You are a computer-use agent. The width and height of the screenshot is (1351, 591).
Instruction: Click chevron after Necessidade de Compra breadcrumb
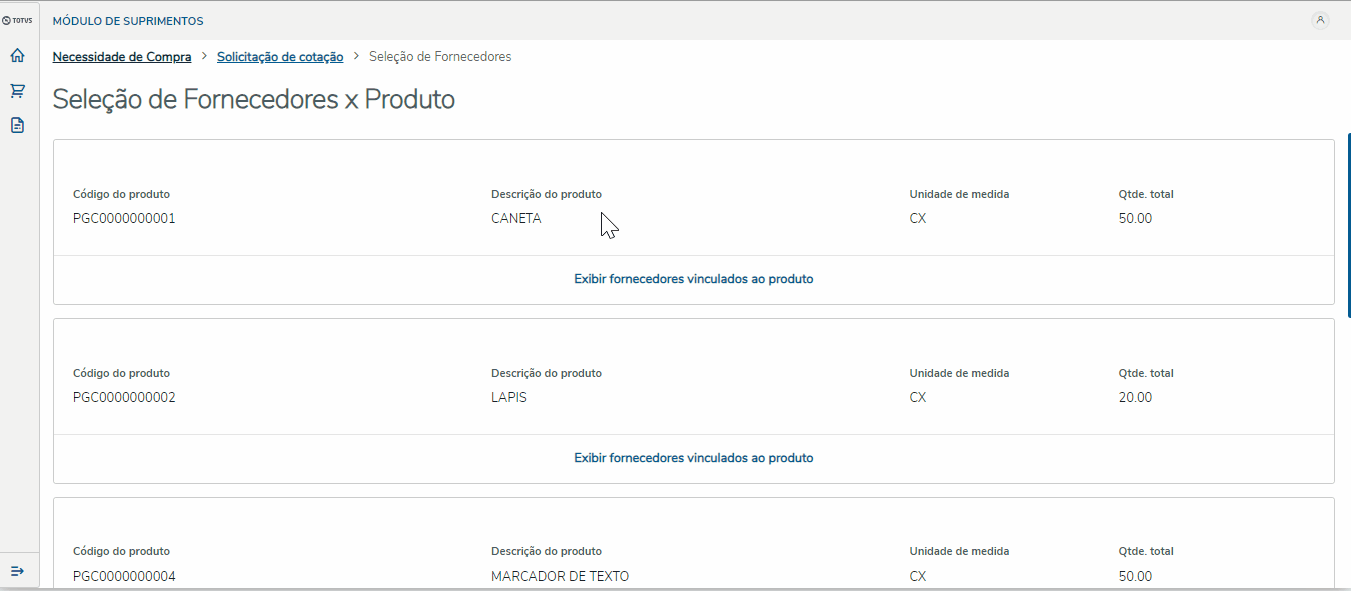[x=204, y=57]
